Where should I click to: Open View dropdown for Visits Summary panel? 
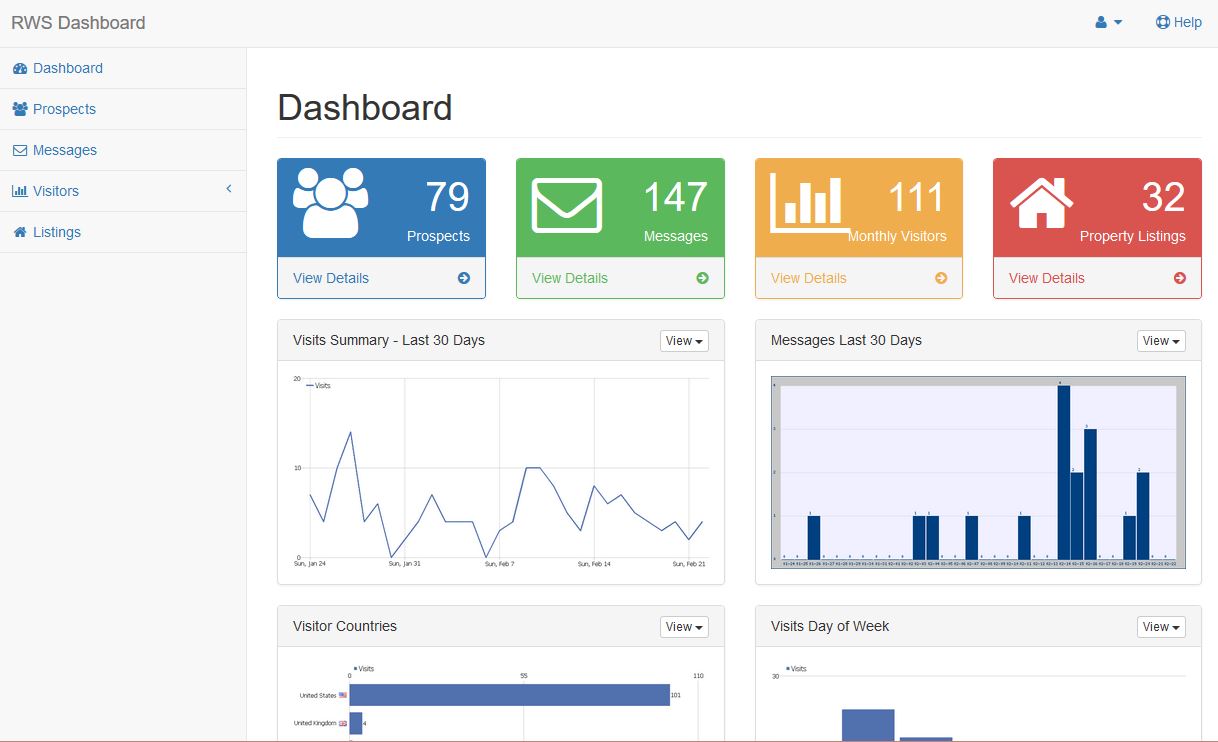pyautogui.click(x=684, y=341)
